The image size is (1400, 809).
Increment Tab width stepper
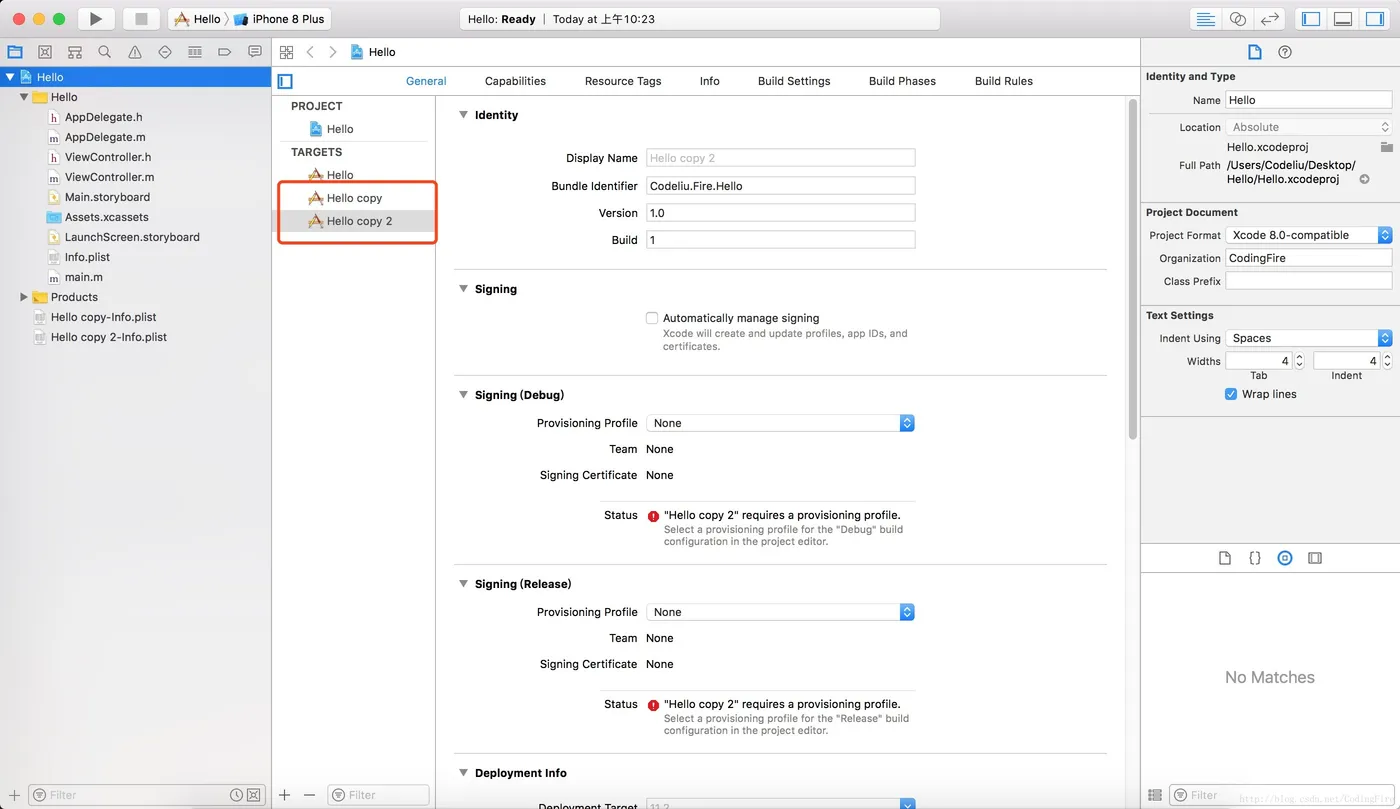pyautogui.click(x=1299, y=357)
